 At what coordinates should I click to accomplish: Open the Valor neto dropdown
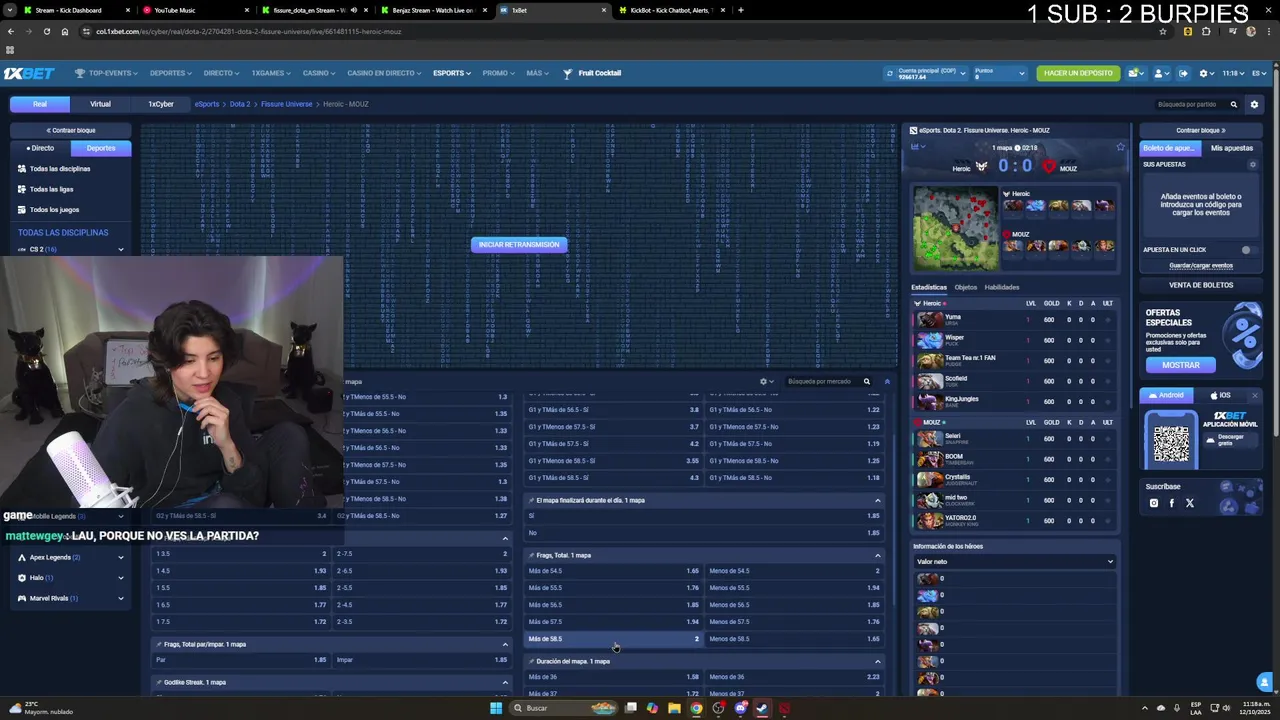[1014, 562]
